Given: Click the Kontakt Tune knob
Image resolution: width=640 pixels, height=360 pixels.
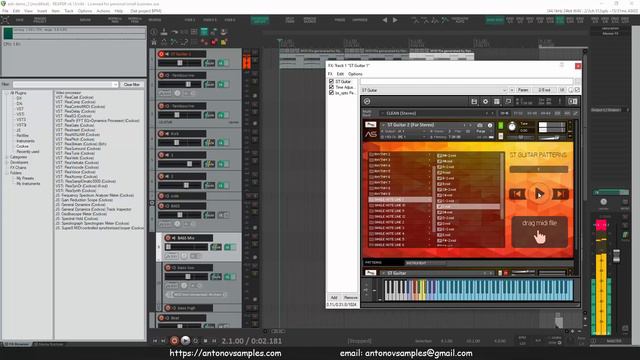Looking at the screenshot, I should click(x=512, y=127).
